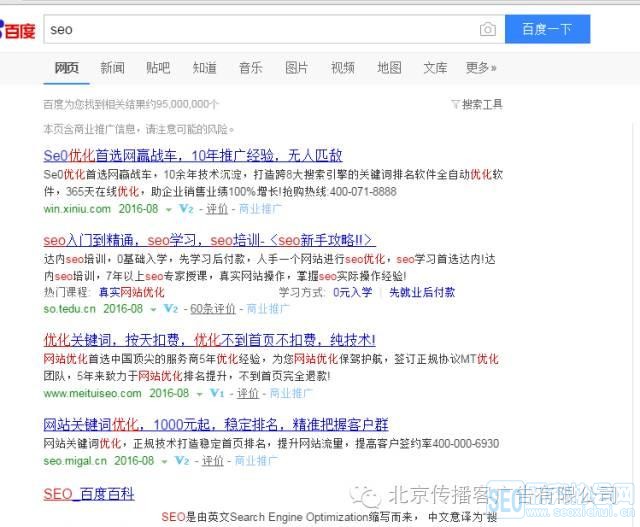The width and height of the screenshot is (640, 527).
Task: Click the 0元入学 link
Action: point(353,292)
